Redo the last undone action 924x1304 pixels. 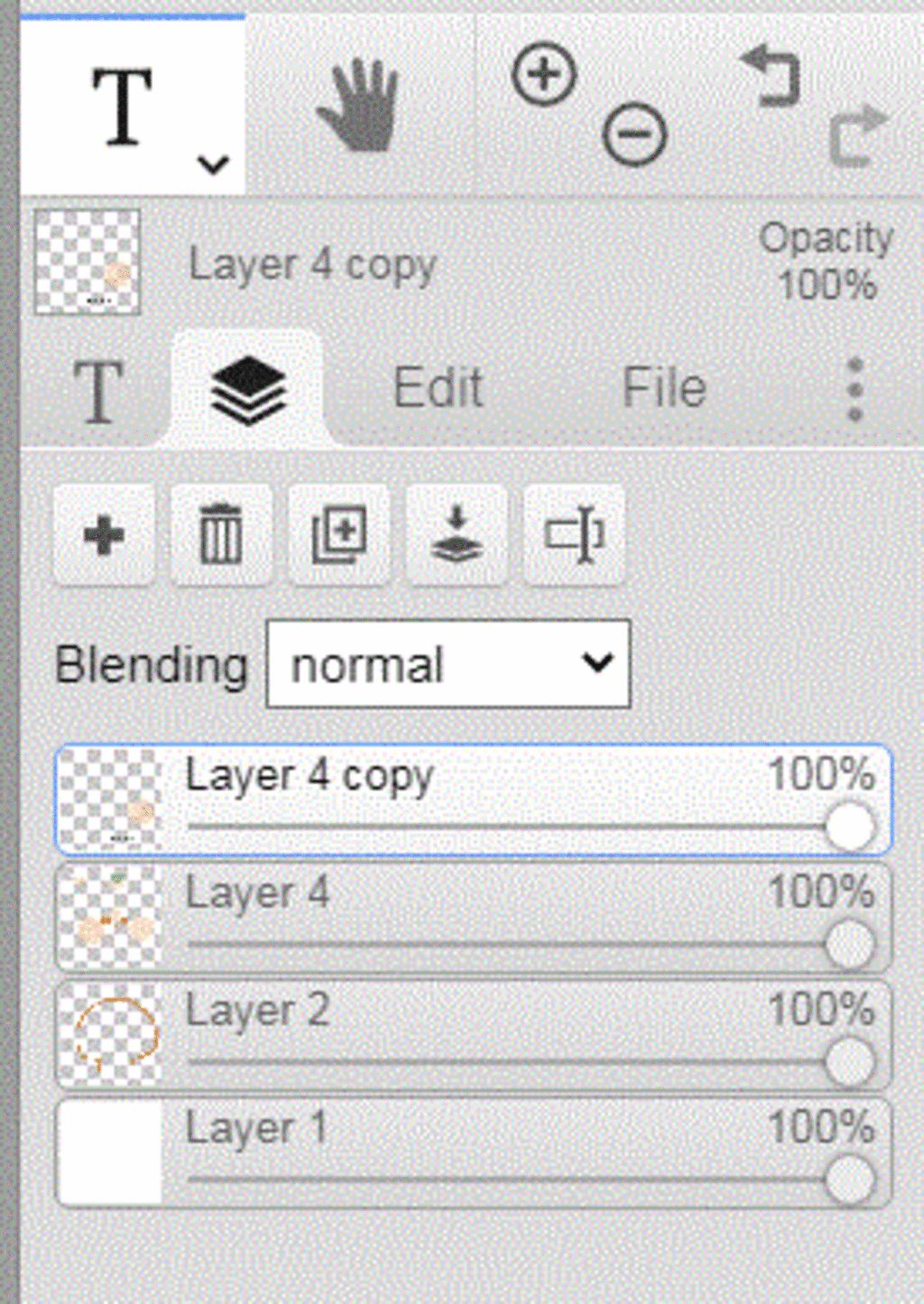857,135
